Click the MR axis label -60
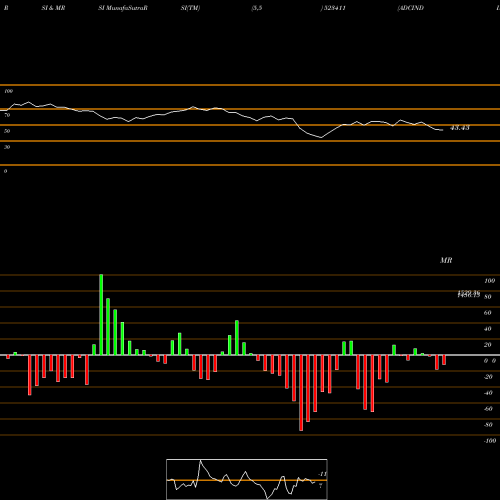This screenshot has height=500, width=500. (488, 409)
